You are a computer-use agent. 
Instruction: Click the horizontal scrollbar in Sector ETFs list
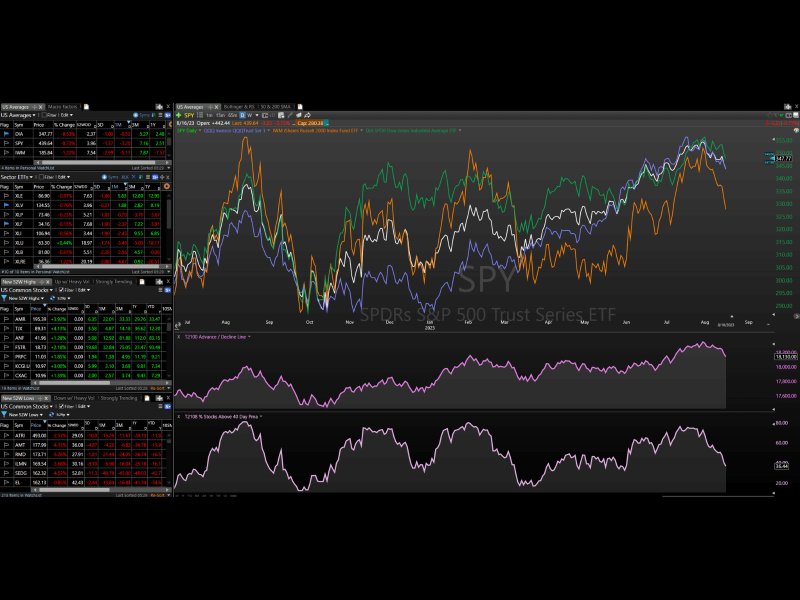click(102, 266)
